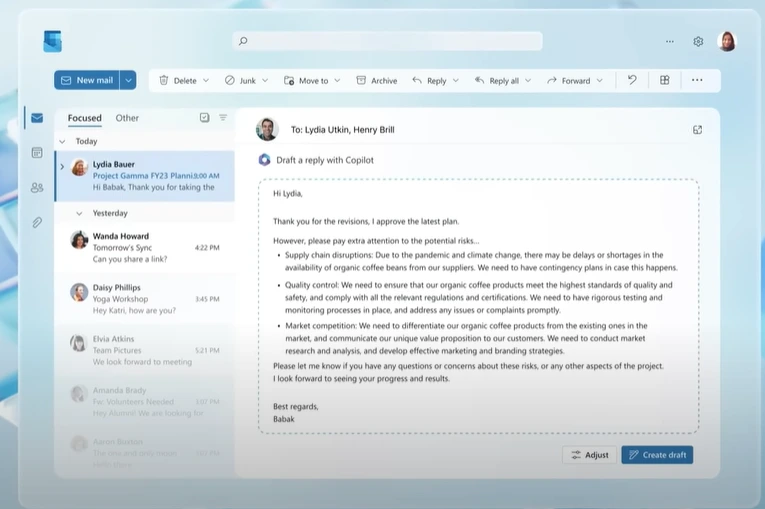Click the Adjust button
The image size is (765, 509).
tap(589, 455)
